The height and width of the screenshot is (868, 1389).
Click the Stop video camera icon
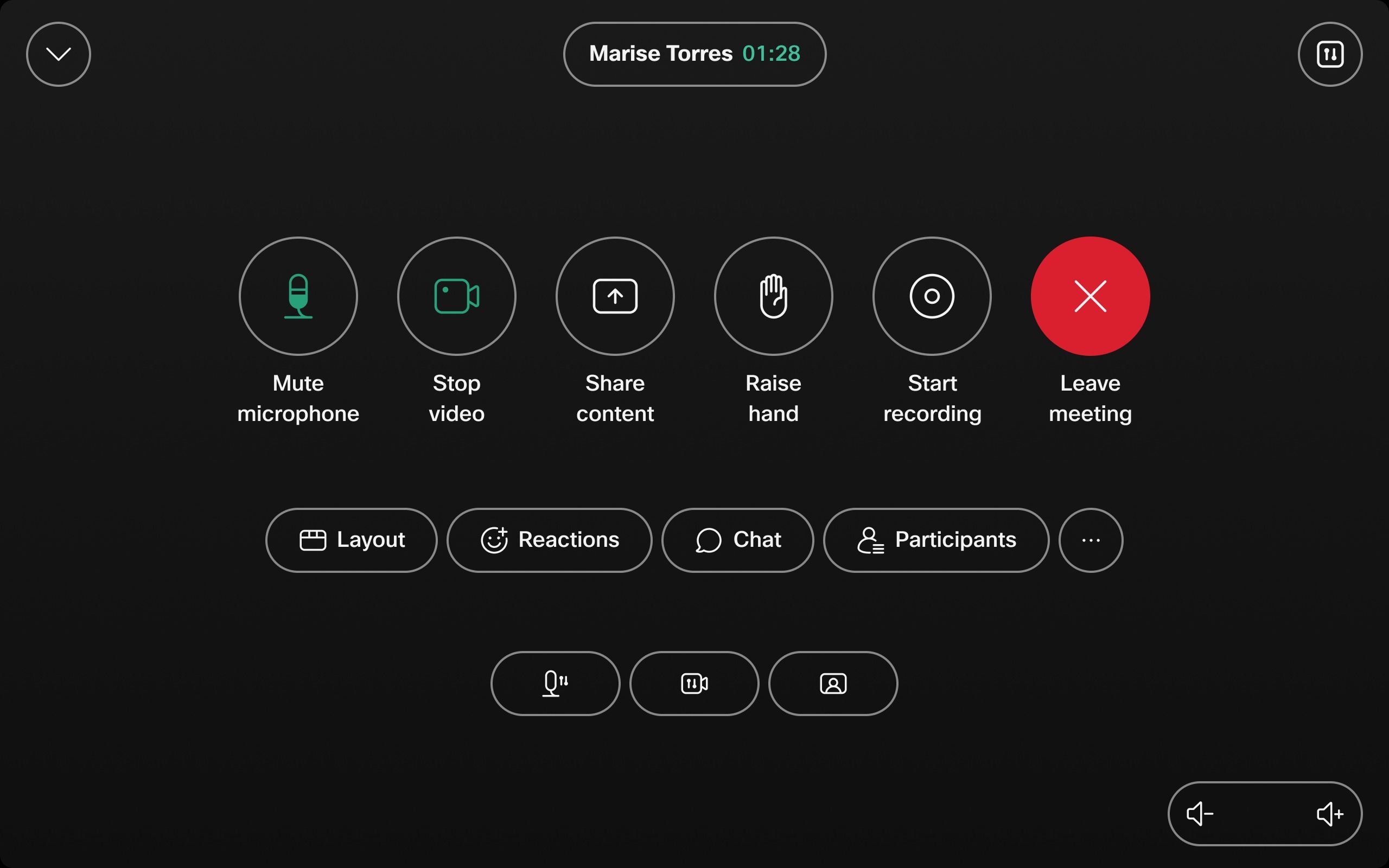456,296
